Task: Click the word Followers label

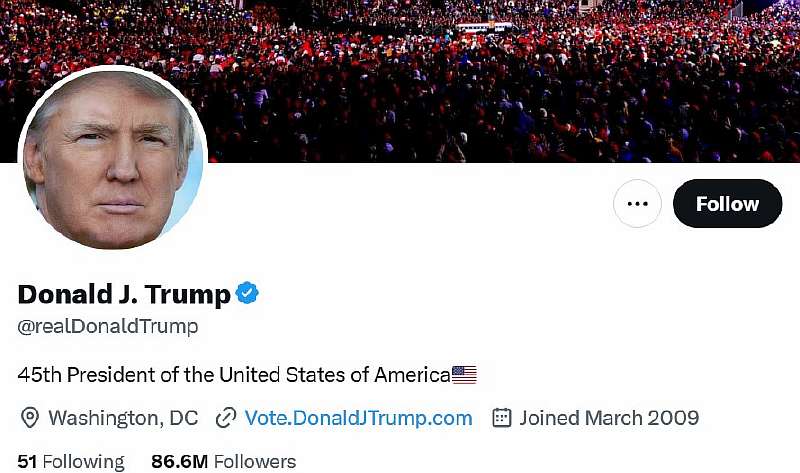Action: pyautogui.click(x=255, y=461)
